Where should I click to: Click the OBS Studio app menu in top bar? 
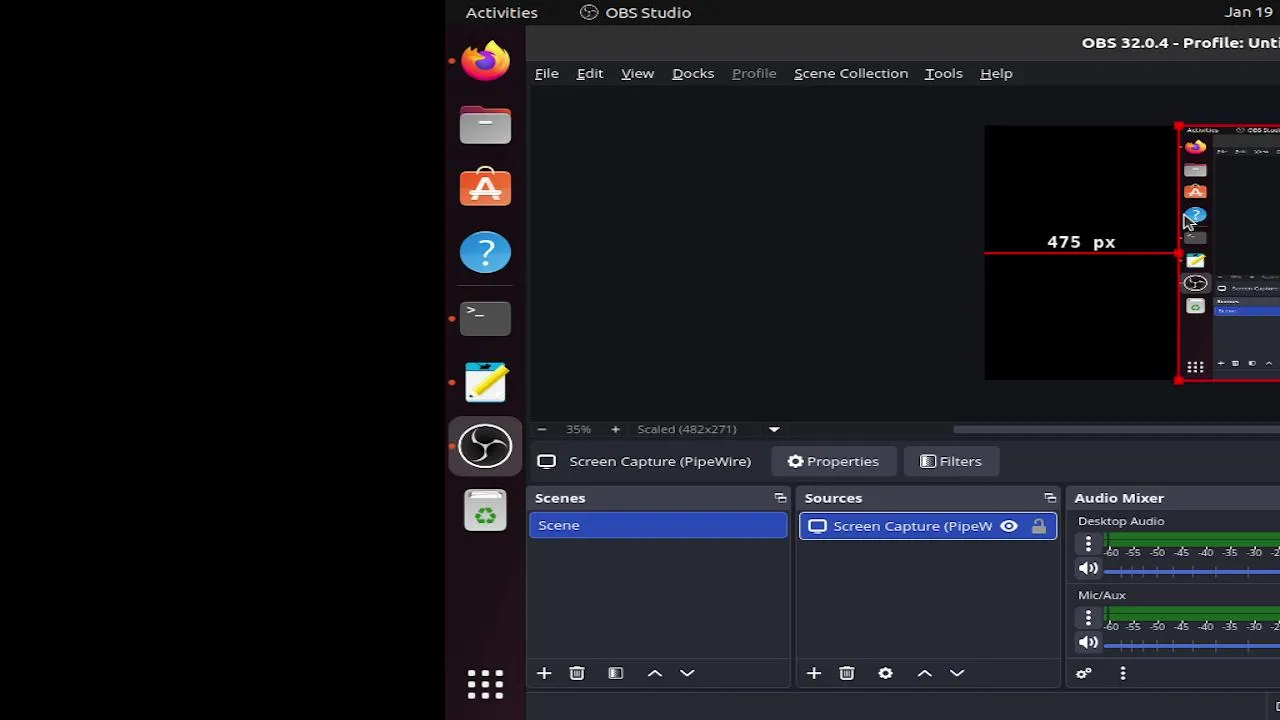(636, 12)
